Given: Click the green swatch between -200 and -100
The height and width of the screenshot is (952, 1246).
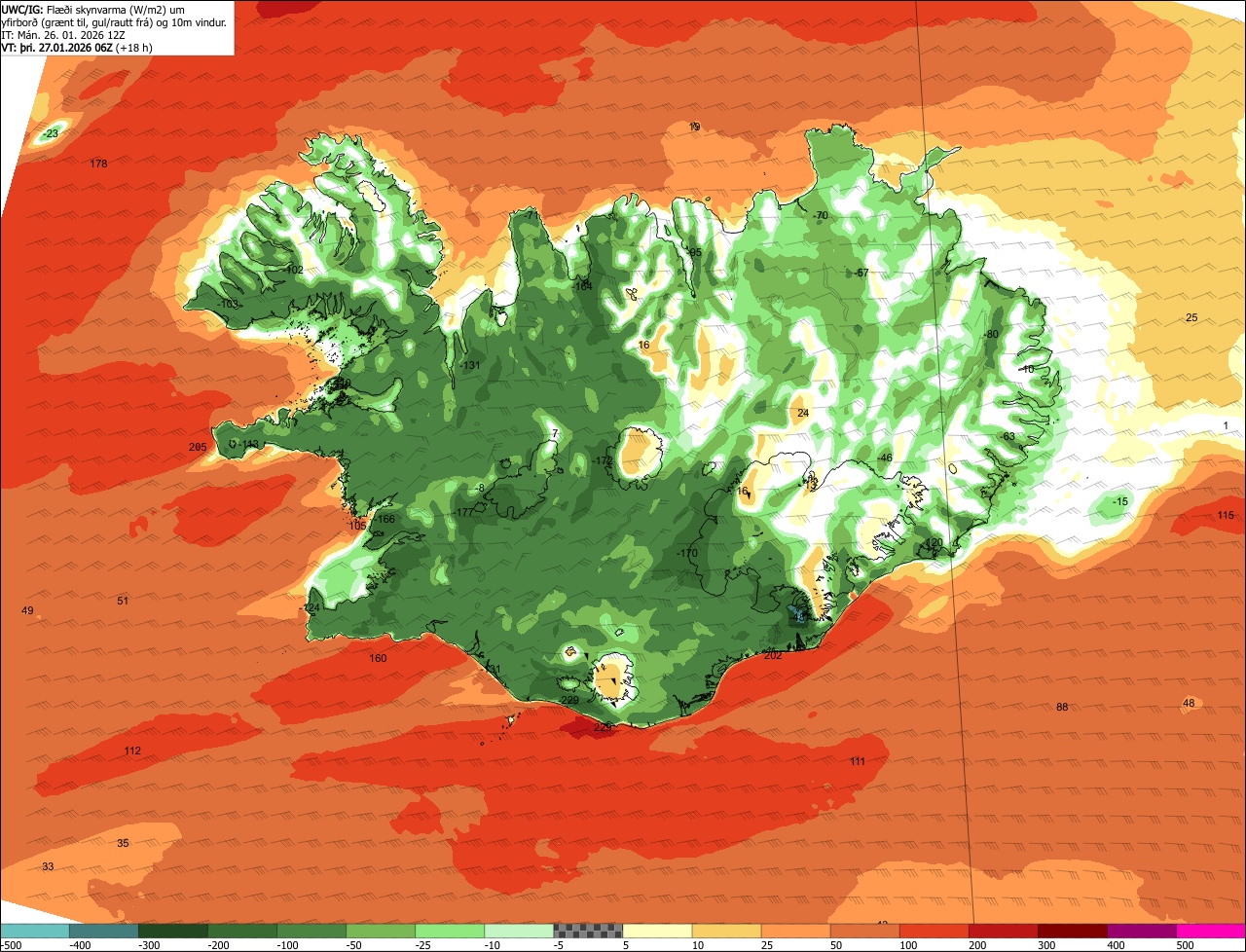Looking at the screenshot, I should 241,931.
